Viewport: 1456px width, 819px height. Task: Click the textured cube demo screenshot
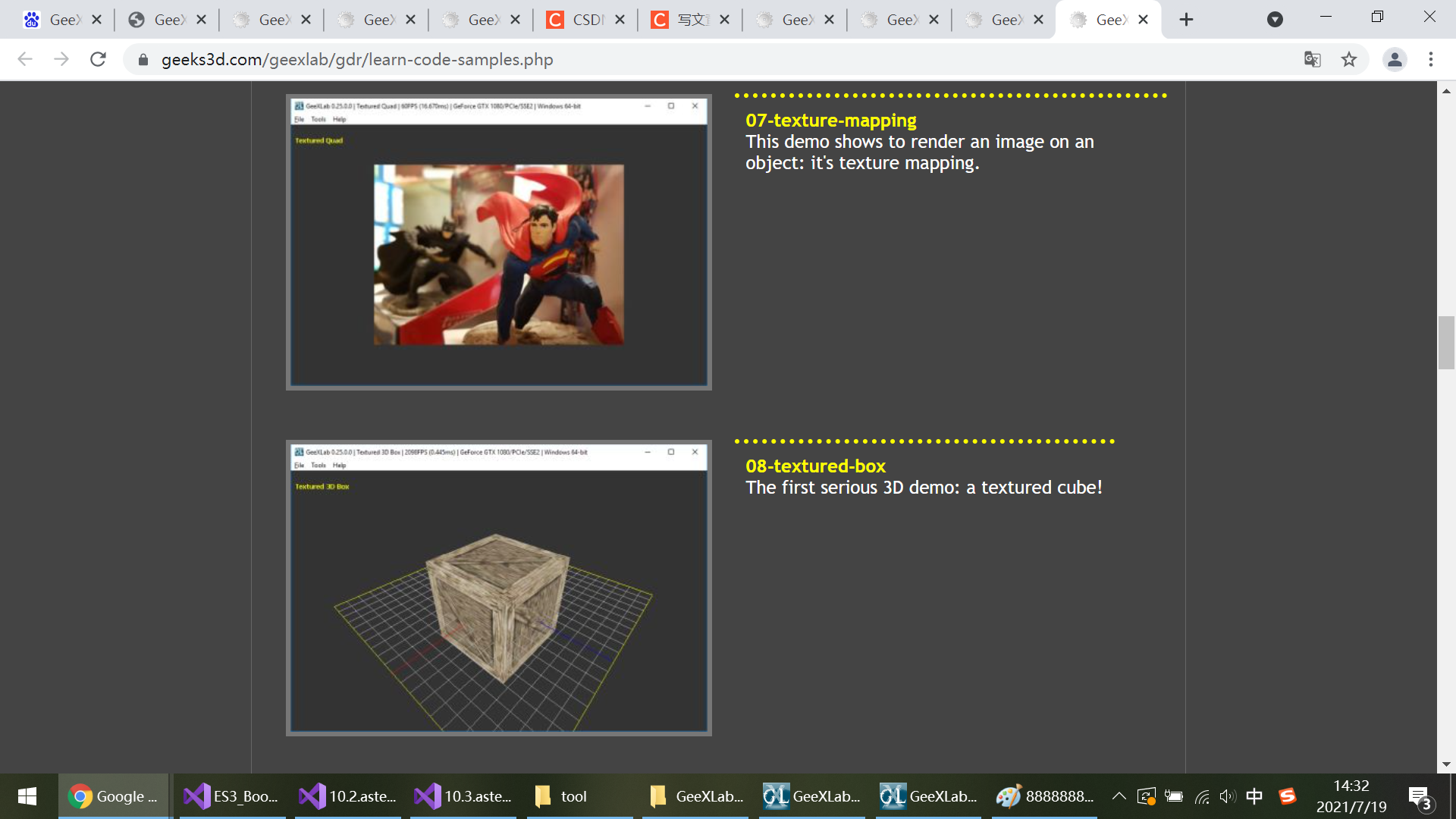pyautogui.click(x=498, y=588)
